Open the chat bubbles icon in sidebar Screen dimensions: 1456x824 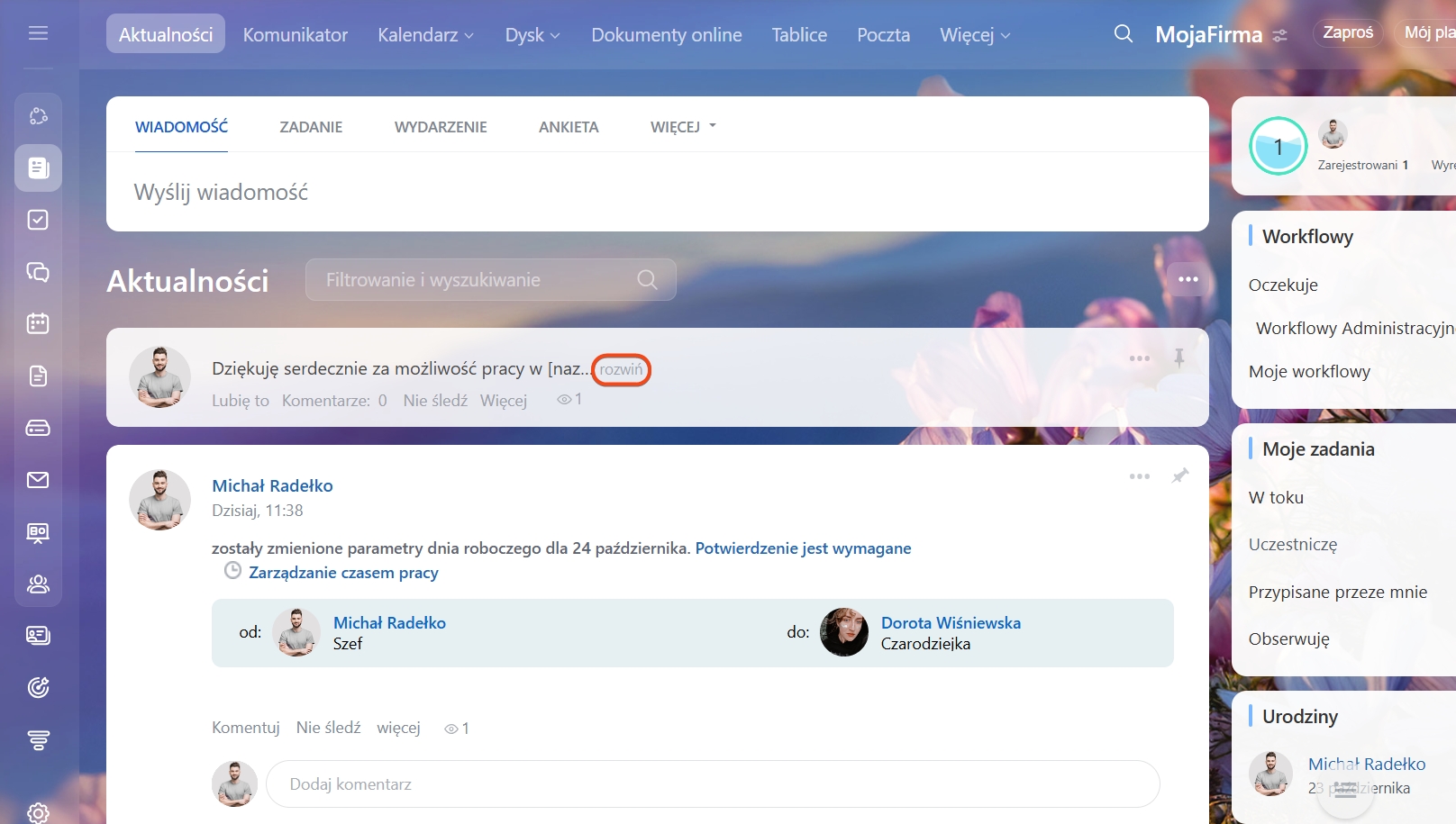click(x=38, y=272)
